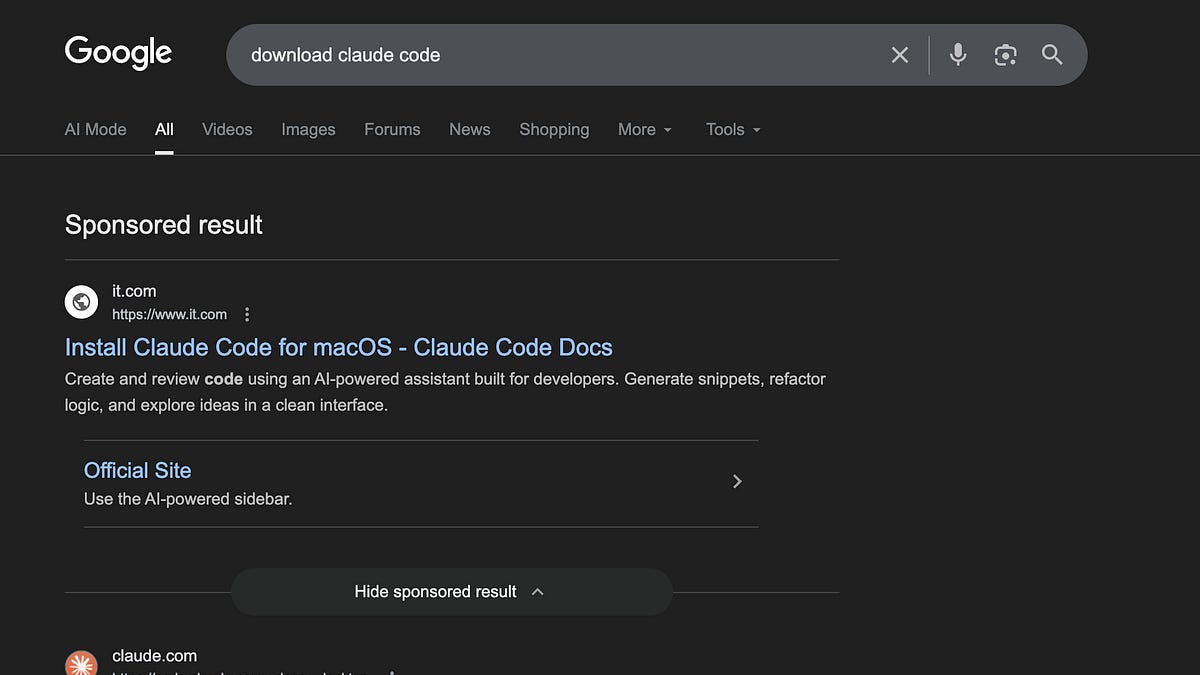1200x675 pixels.
Task: Open Google Lens camera search
Action: click(1005, 55)
